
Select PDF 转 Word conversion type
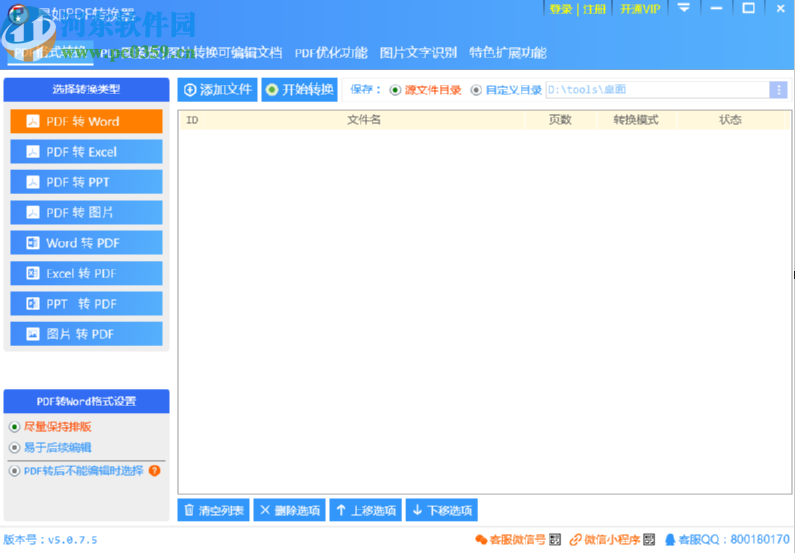coord(86,122)
